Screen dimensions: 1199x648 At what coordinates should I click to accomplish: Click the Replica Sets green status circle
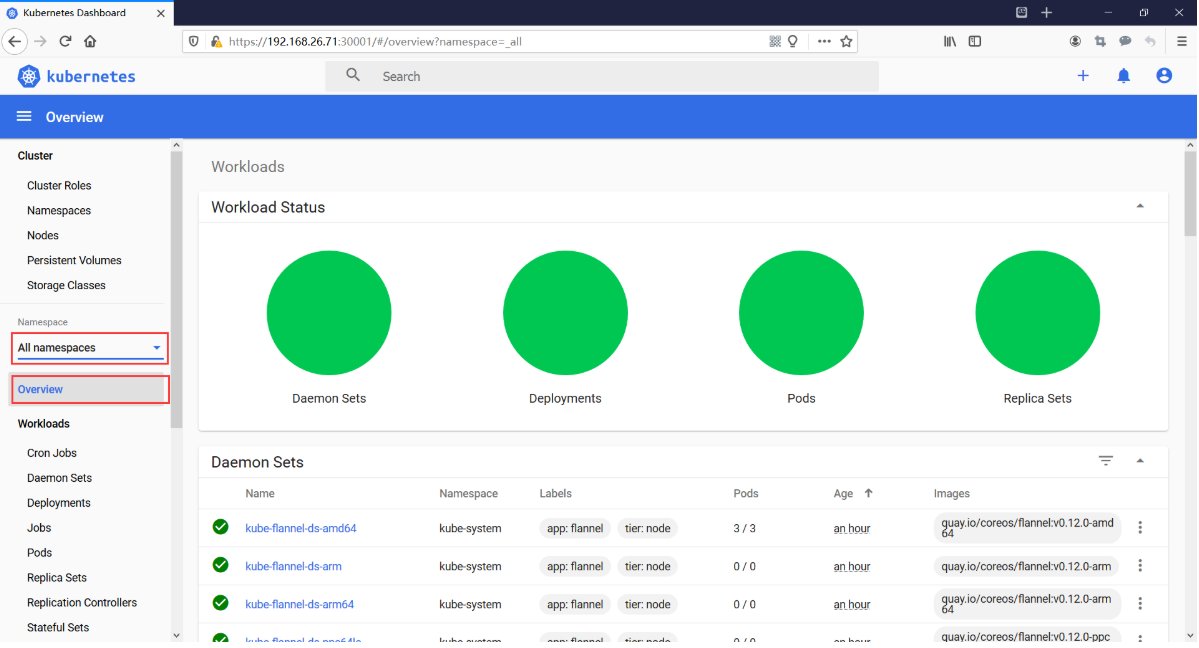click(1038, 313)
